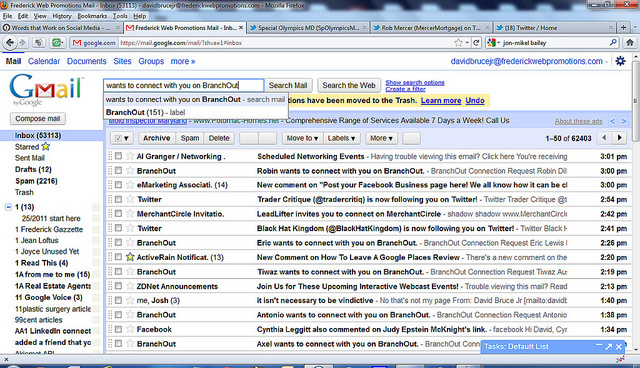Open search engine selector dropdown arrow
Viewport: 640px width, 368px height.
[x=499, y=43]
